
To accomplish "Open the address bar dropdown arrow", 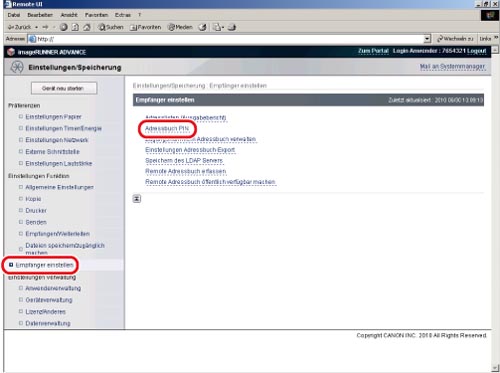I will point(427,39).
